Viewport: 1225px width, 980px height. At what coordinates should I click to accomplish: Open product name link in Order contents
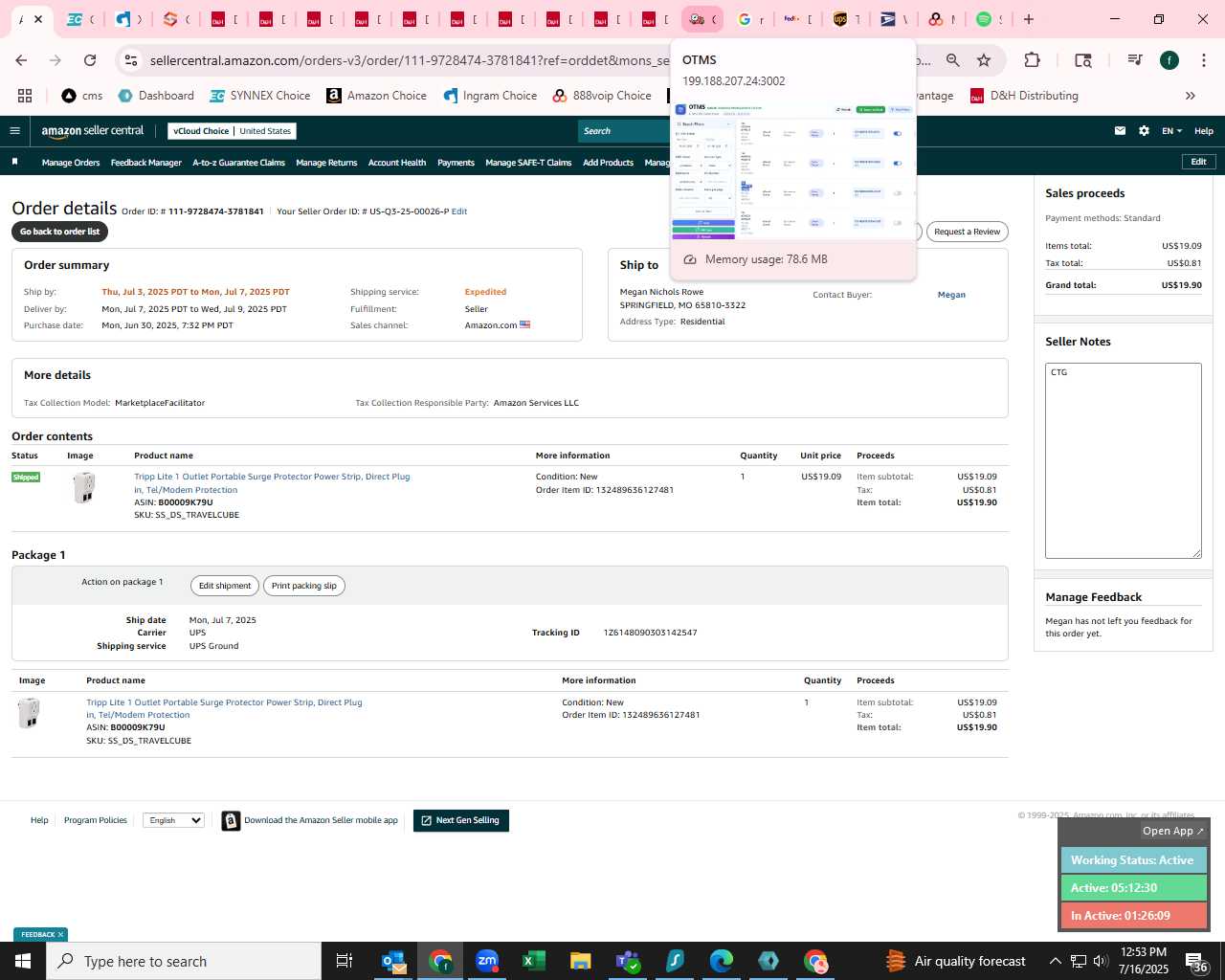click(x=272, y=483)
